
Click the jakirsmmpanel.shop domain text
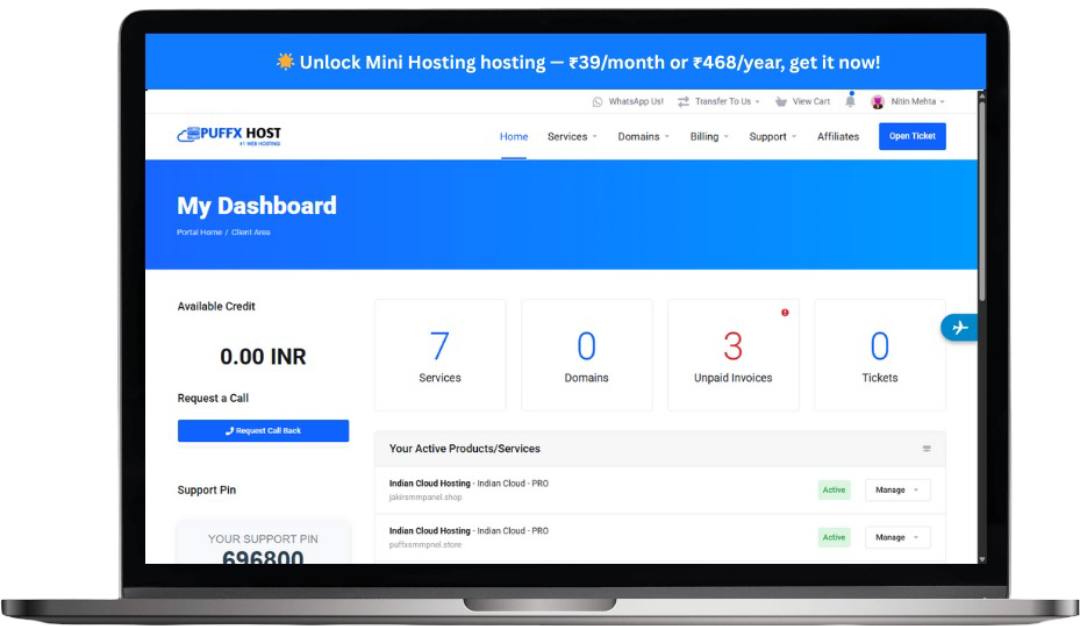pos(425,497)
